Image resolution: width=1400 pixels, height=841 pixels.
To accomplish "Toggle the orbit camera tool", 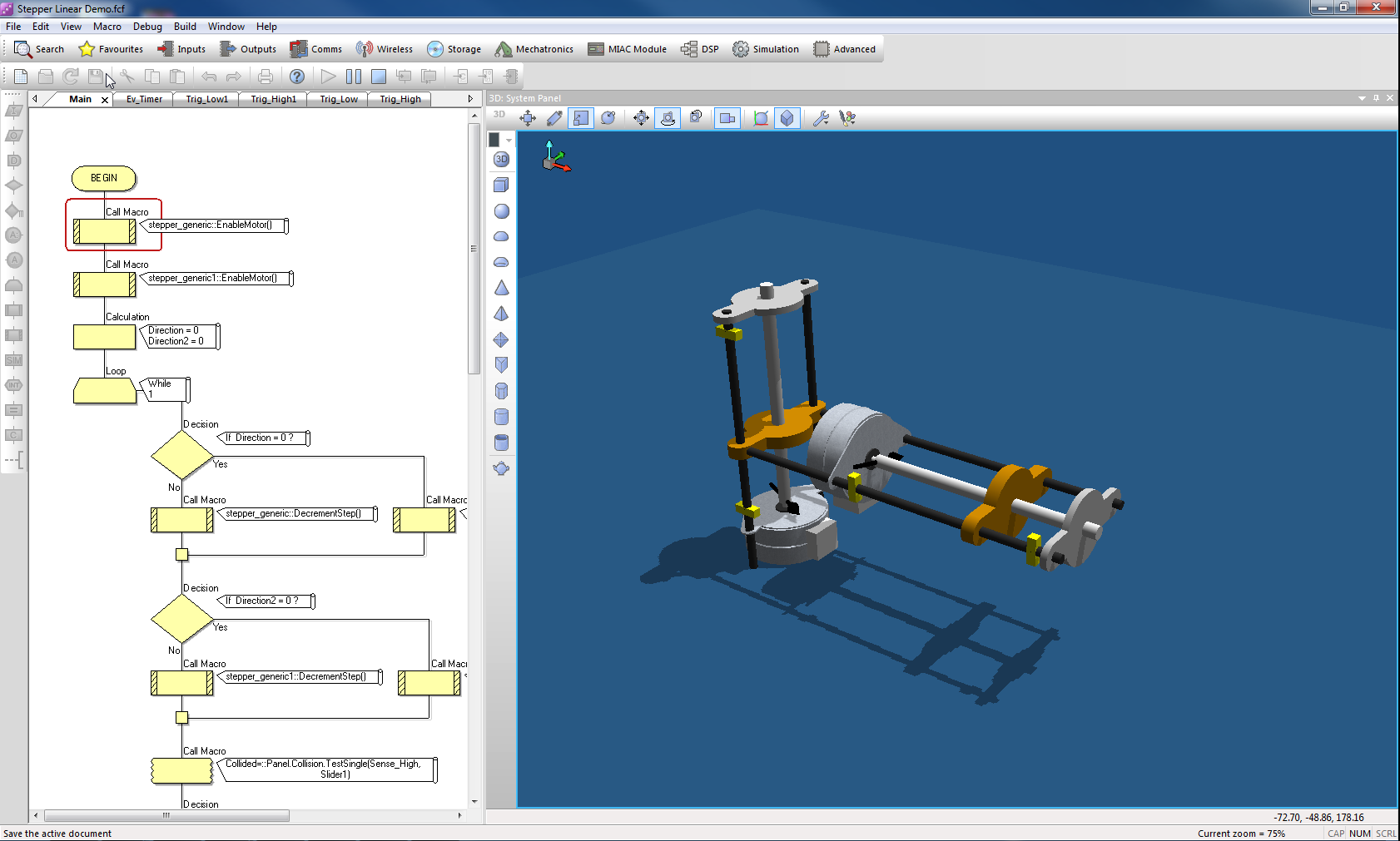I will 668,118.
